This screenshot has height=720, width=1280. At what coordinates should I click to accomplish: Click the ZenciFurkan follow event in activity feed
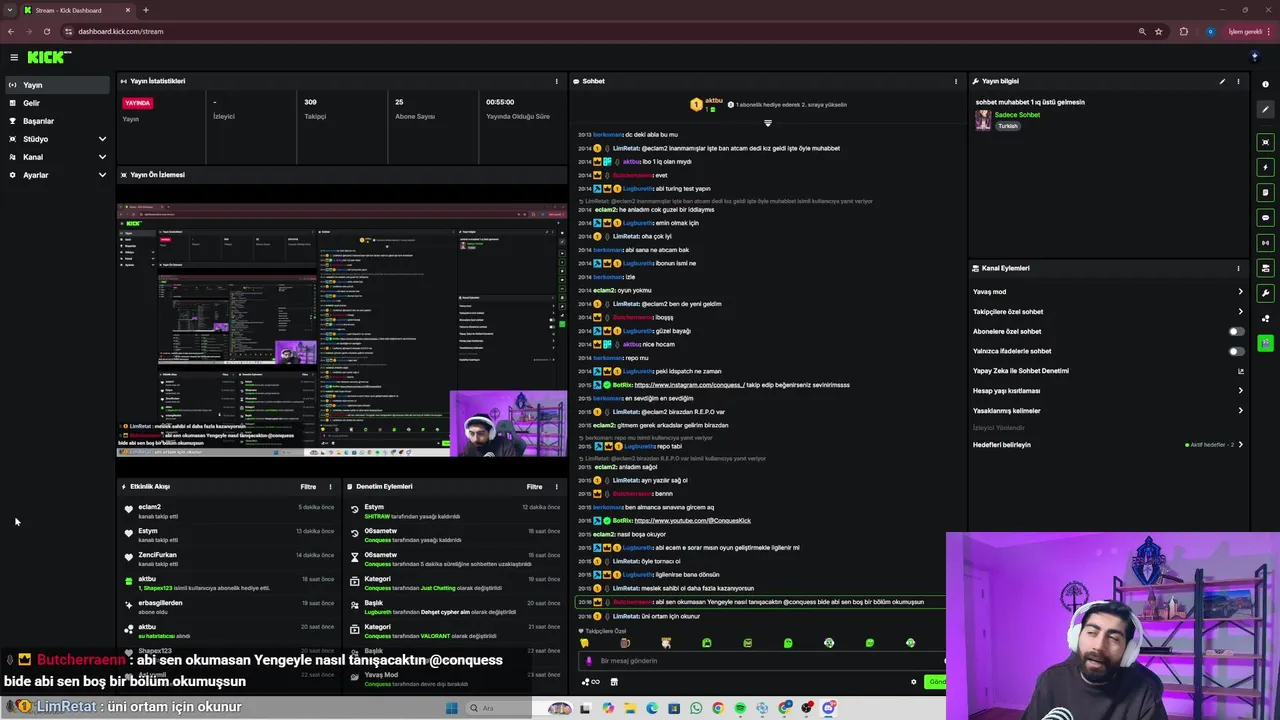[228, 559]
